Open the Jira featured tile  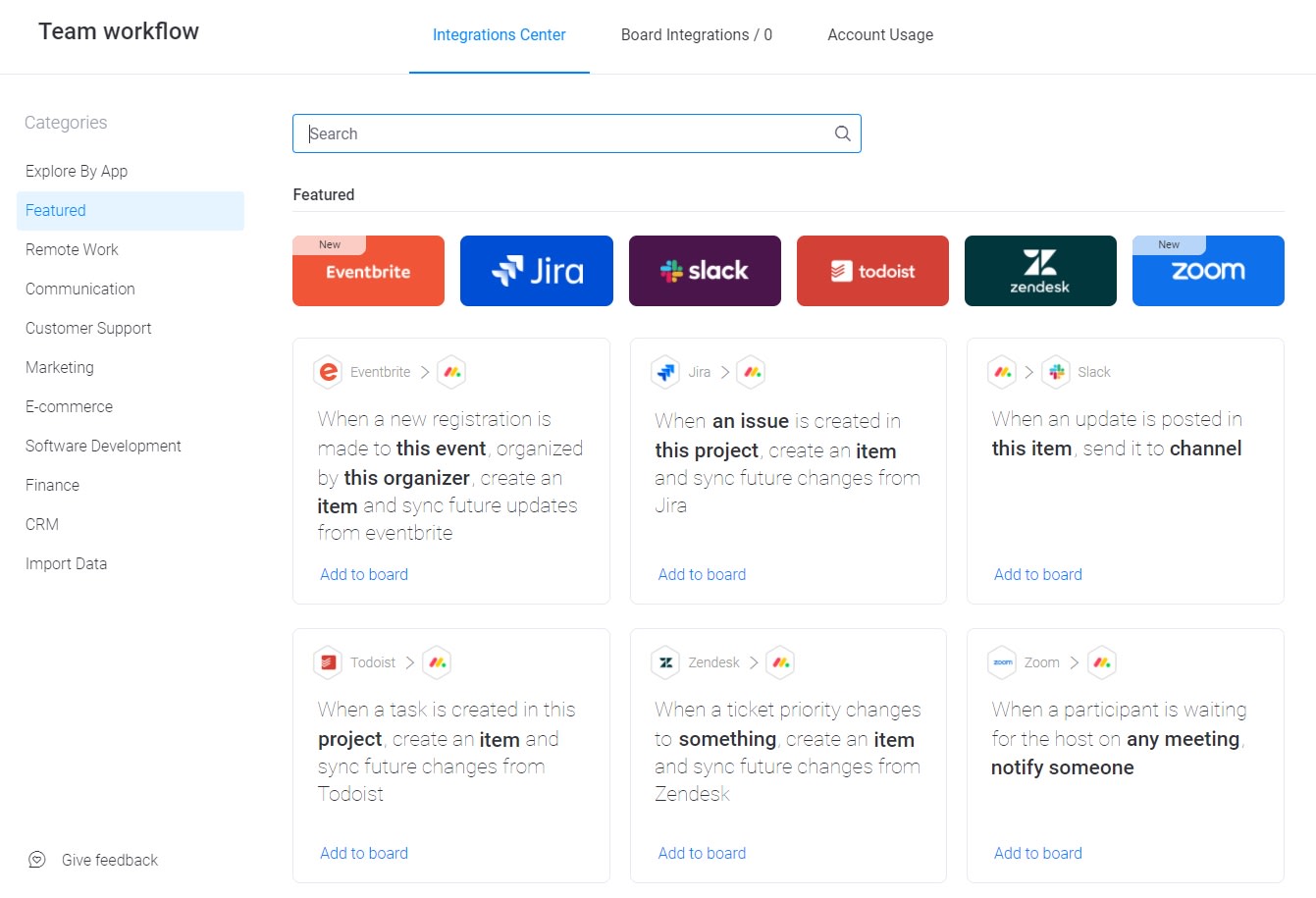[x=537, y=271]
